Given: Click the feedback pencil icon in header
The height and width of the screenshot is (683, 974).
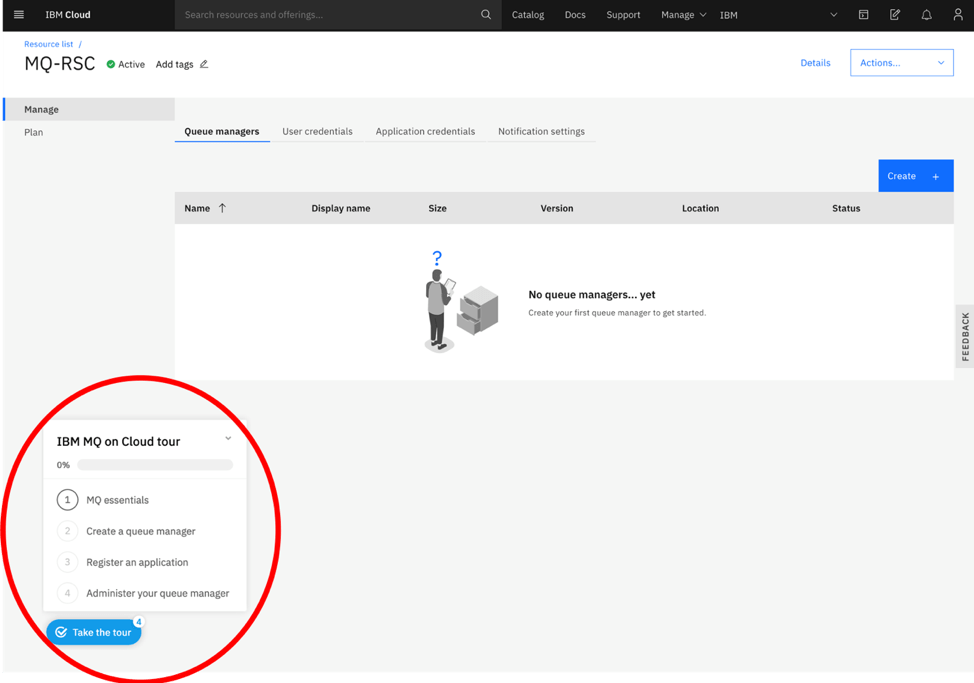Looking at the screenshot, I should [x=894, y=15].
